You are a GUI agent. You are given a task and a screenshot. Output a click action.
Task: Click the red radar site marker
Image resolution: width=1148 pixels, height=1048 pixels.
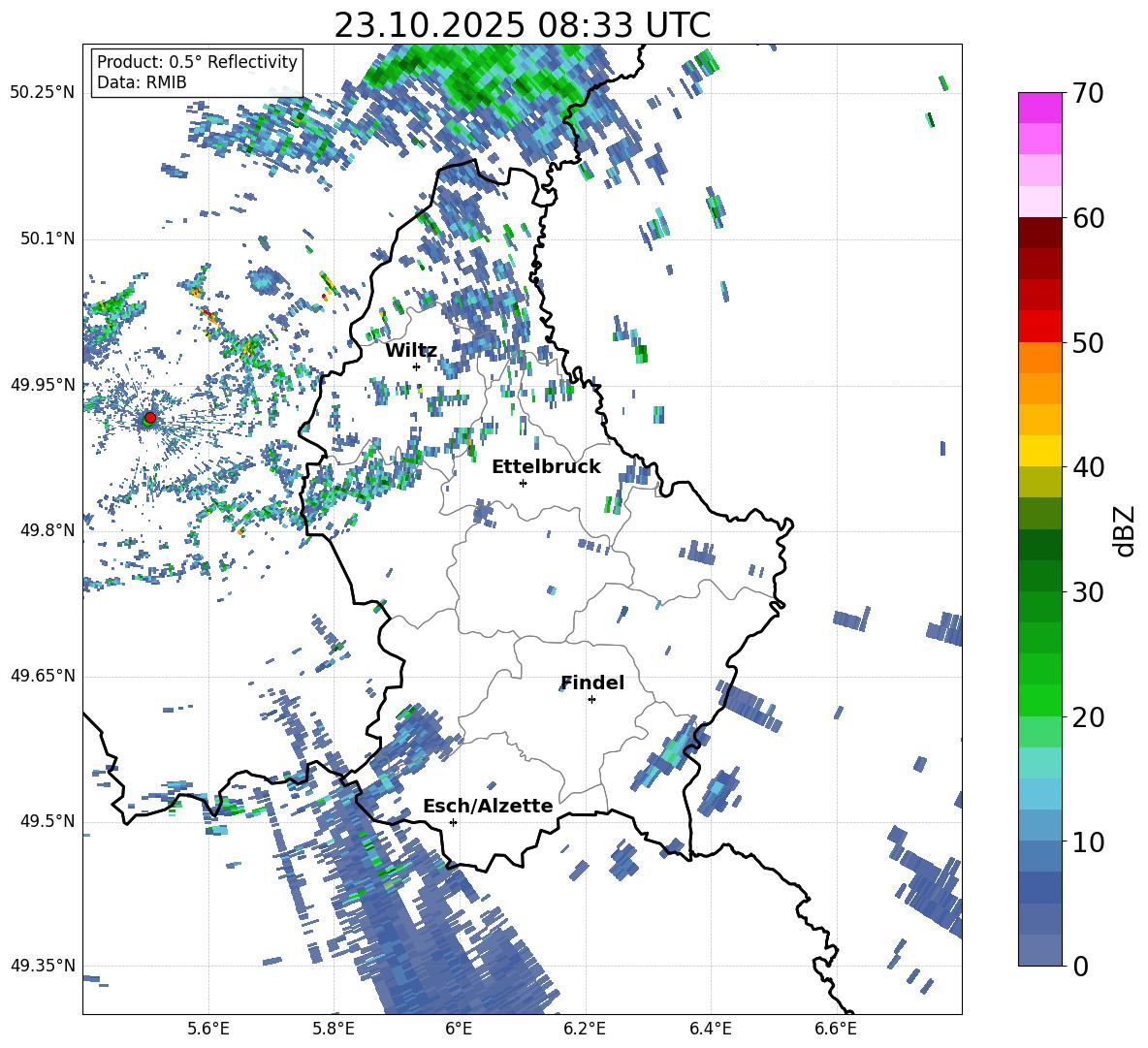point(150,417)
